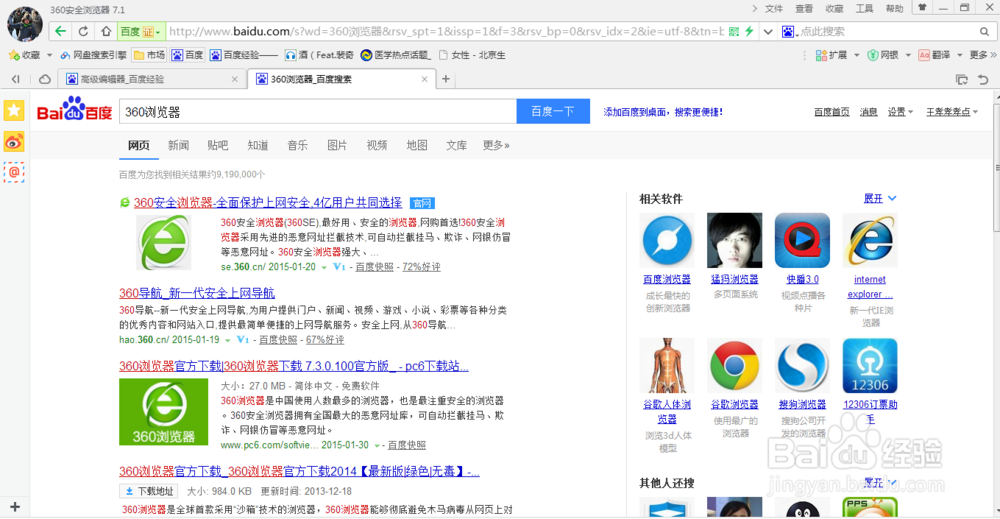Screen dimensions: 1000x519
Task: Click the tab list window icon
Action: click(x=962, y=80)
